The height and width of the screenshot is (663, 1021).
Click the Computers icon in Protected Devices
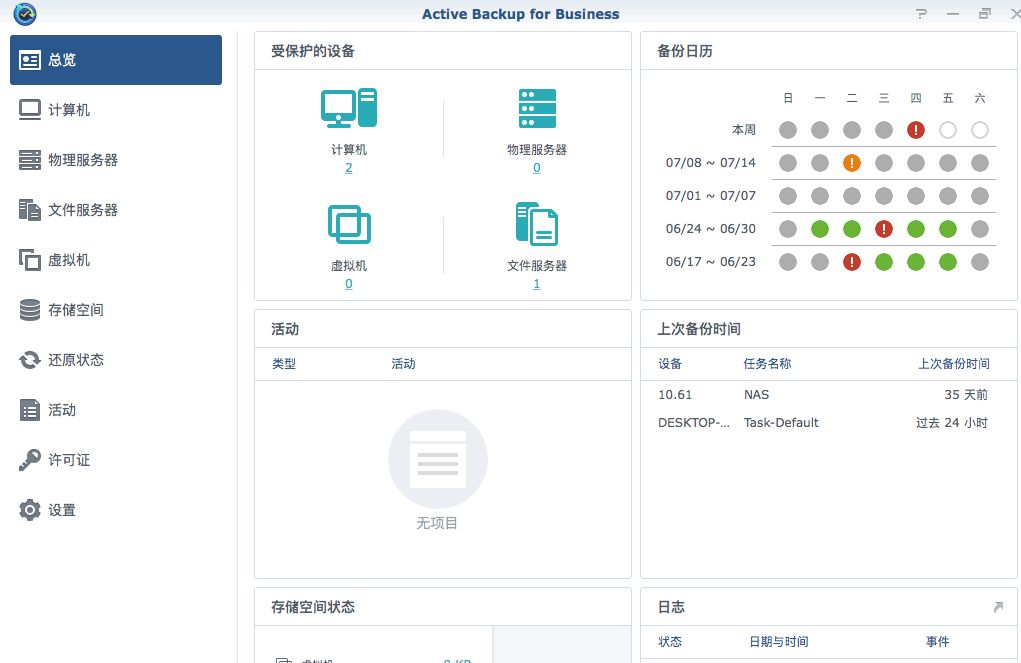[348, 108]
